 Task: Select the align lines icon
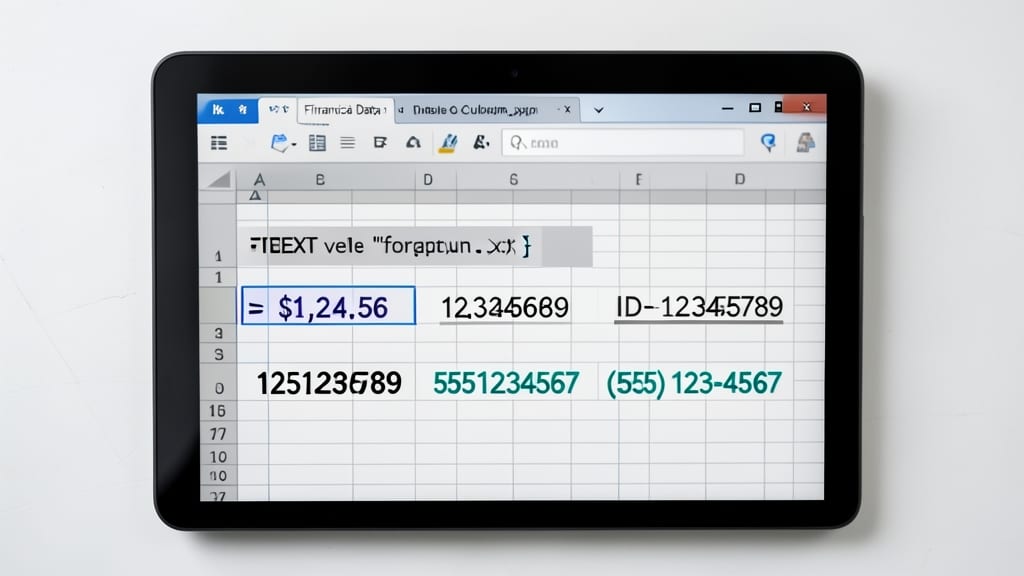347,142
